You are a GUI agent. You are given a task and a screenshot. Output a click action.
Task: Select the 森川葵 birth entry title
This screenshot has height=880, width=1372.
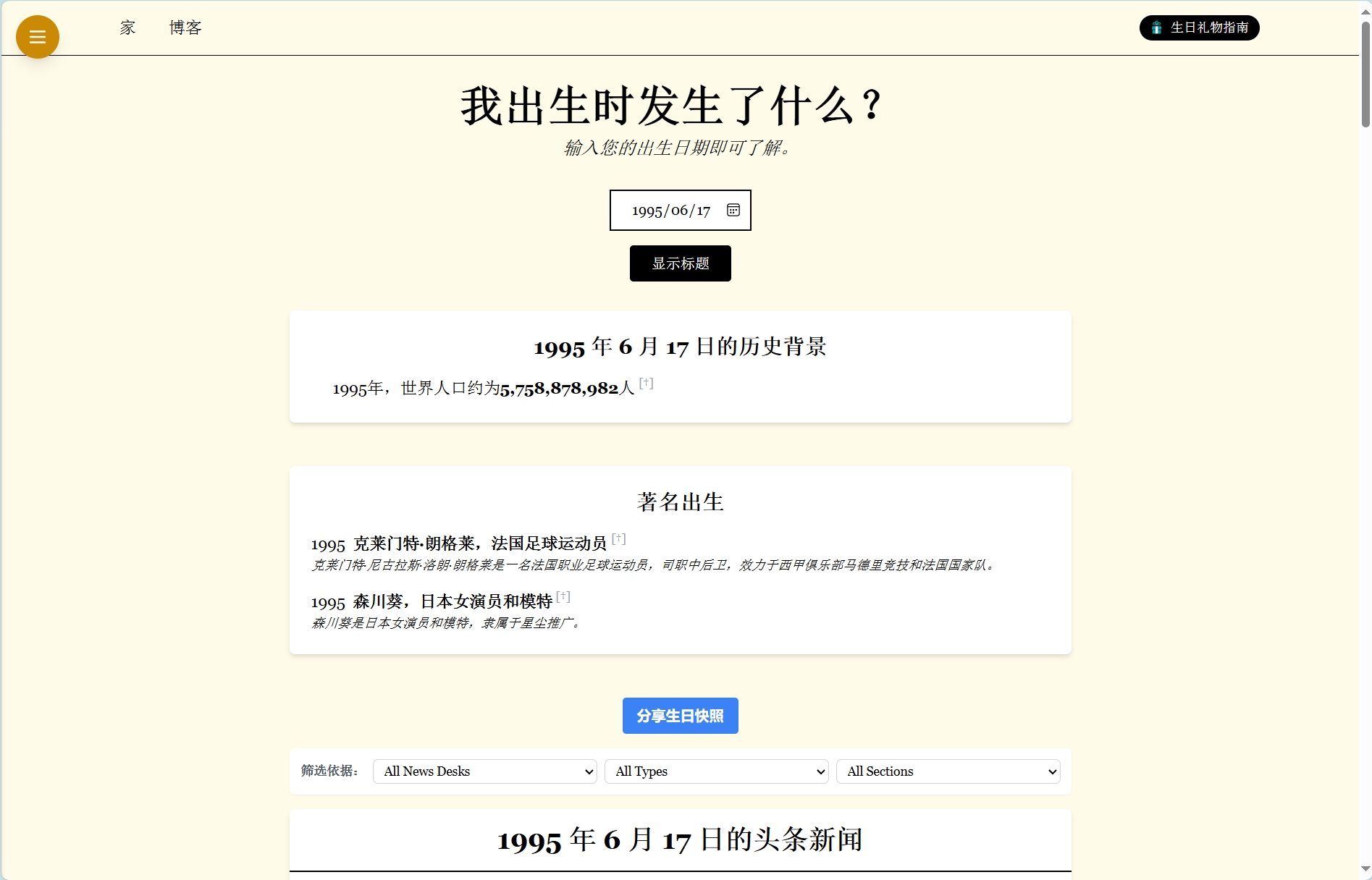click(x=452, y=601)
